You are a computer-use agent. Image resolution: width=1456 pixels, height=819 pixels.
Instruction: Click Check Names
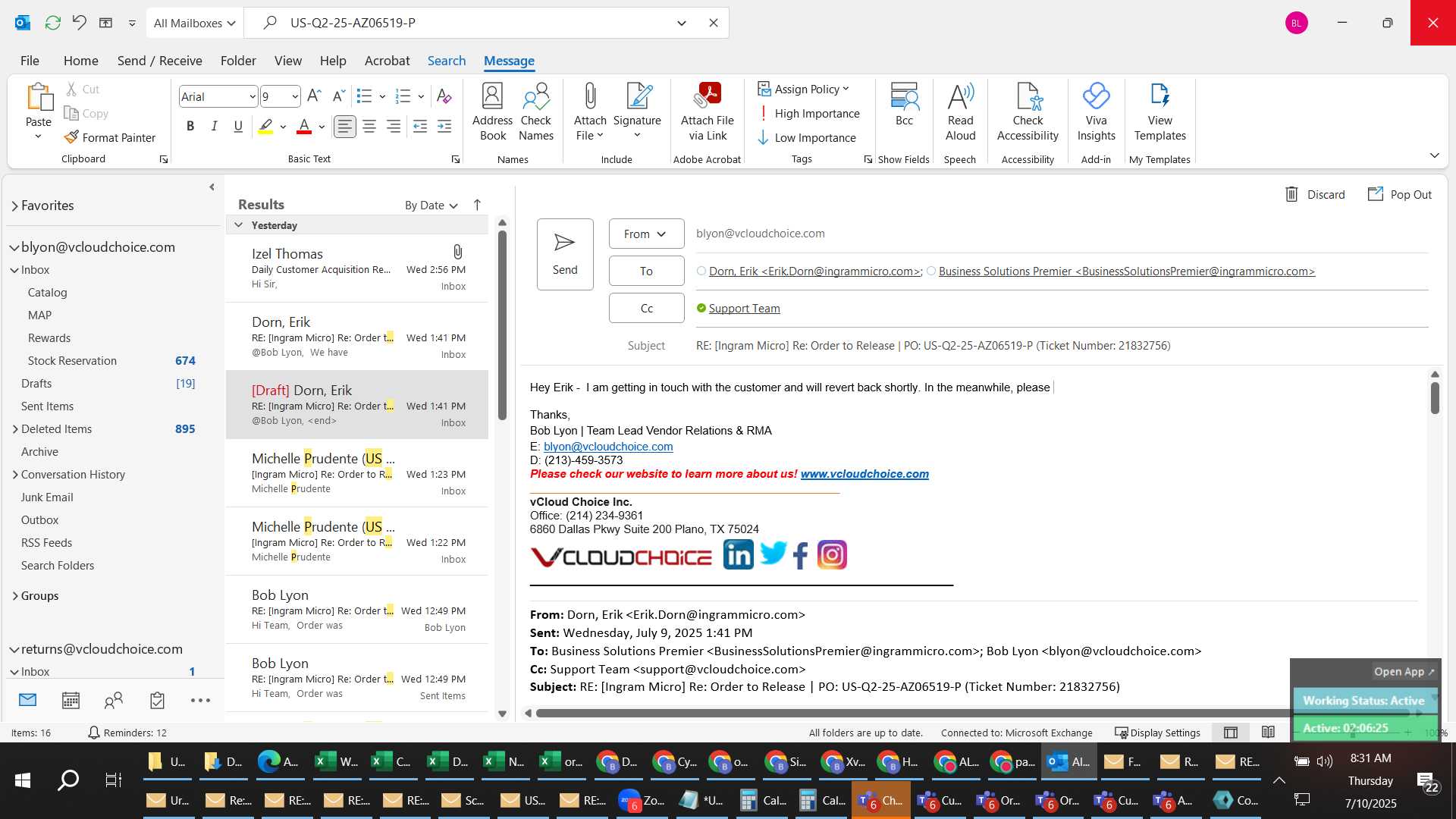(x=536, y=112)
